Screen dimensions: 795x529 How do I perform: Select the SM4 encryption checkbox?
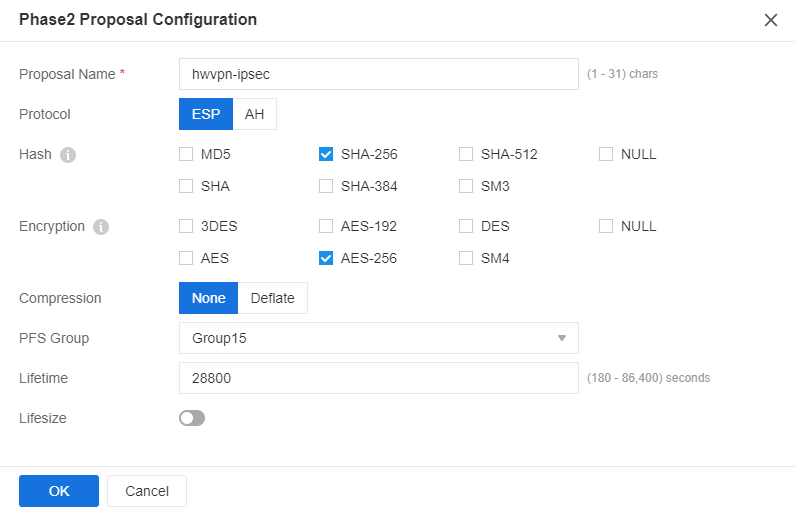(466, 258)
